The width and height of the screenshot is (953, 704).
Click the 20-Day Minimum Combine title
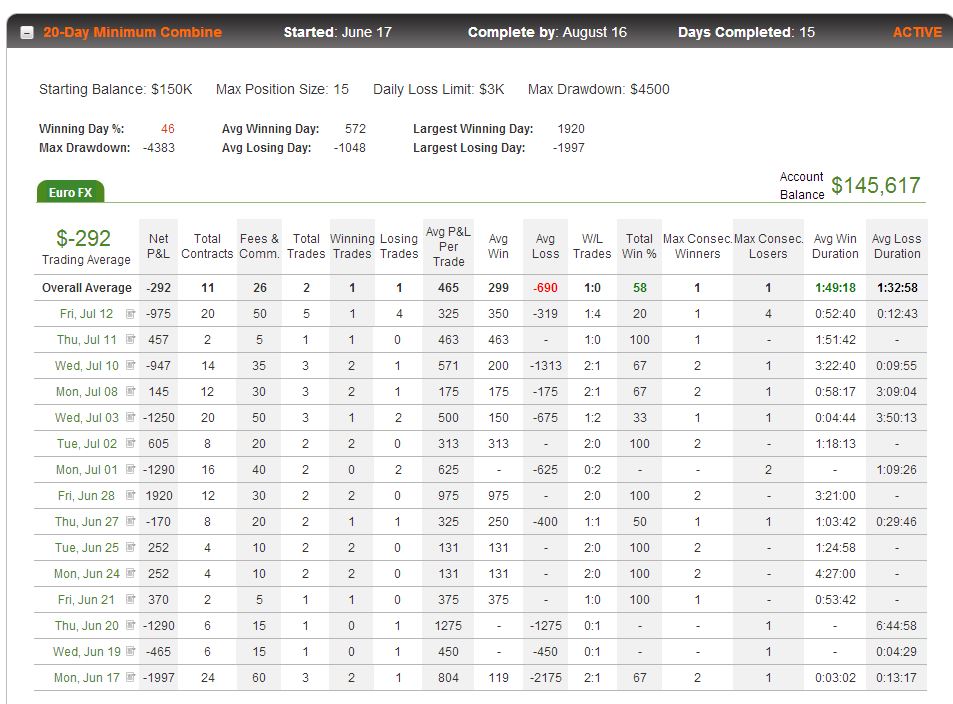pyautogui.click(x=132, y=32)
